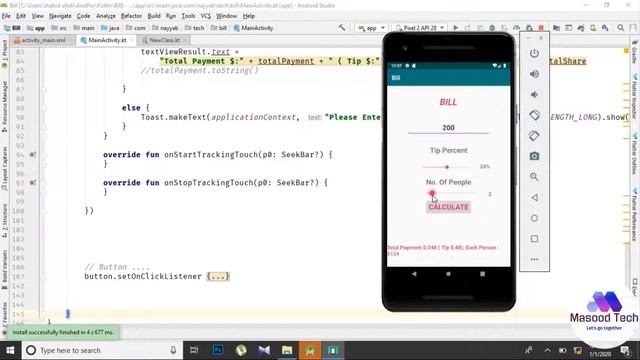Click the Windows Start button
Image resolution: width=640 pixels, height=360 pixels.
[10, 350]
